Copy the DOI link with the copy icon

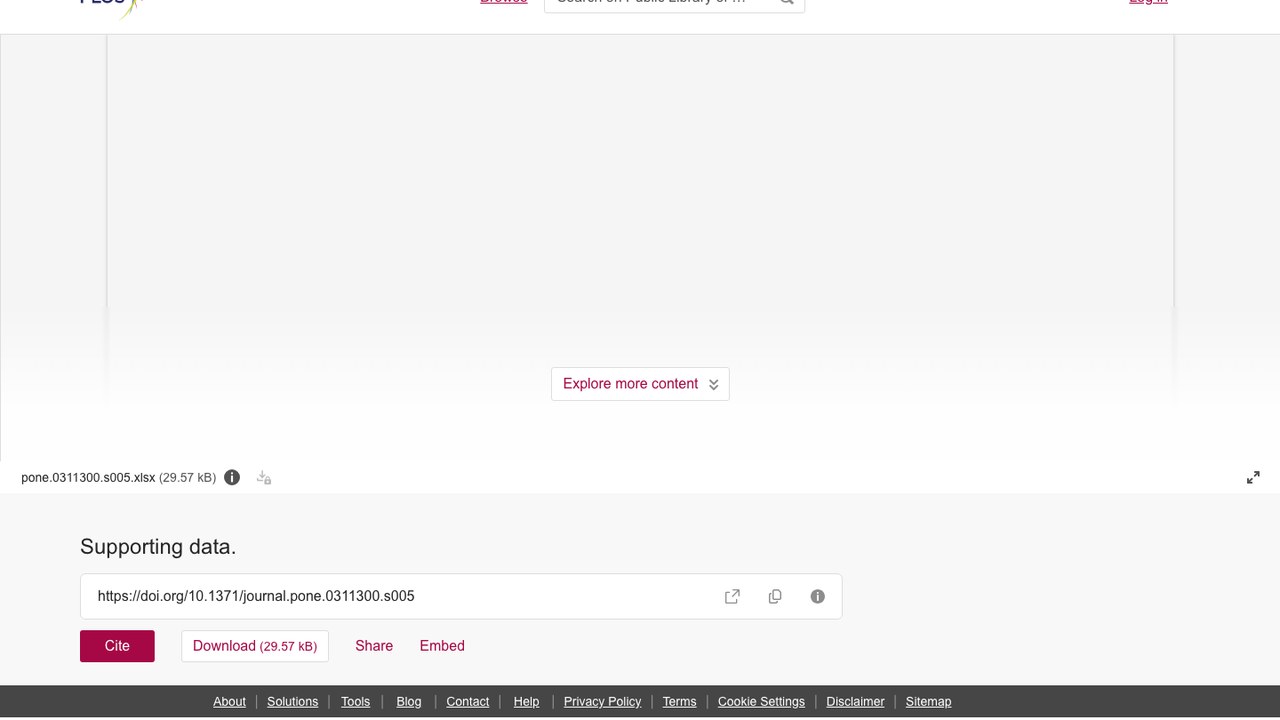coord(775,596)
